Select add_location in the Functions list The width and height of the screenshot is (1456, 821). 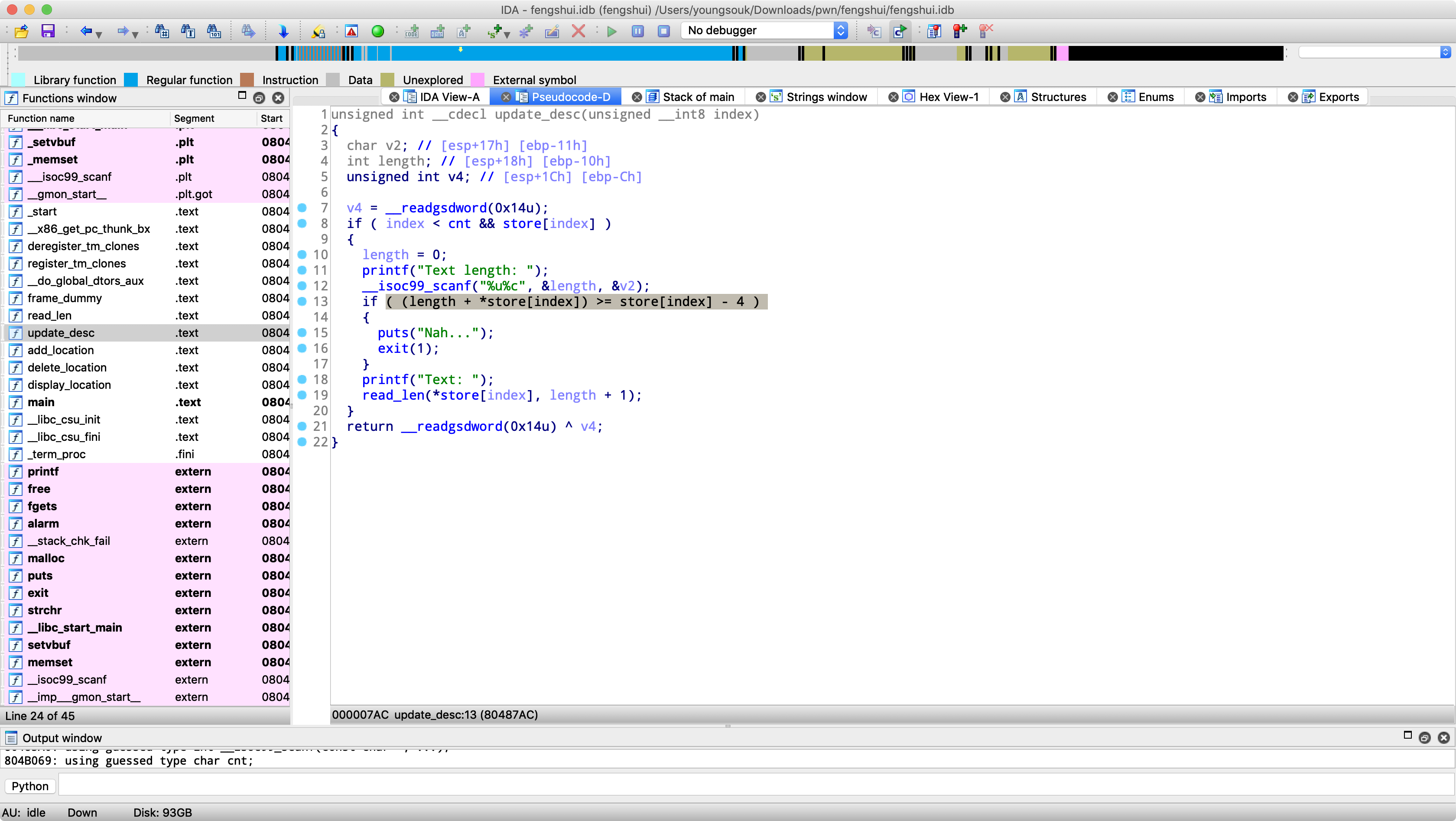click(61, 350)
